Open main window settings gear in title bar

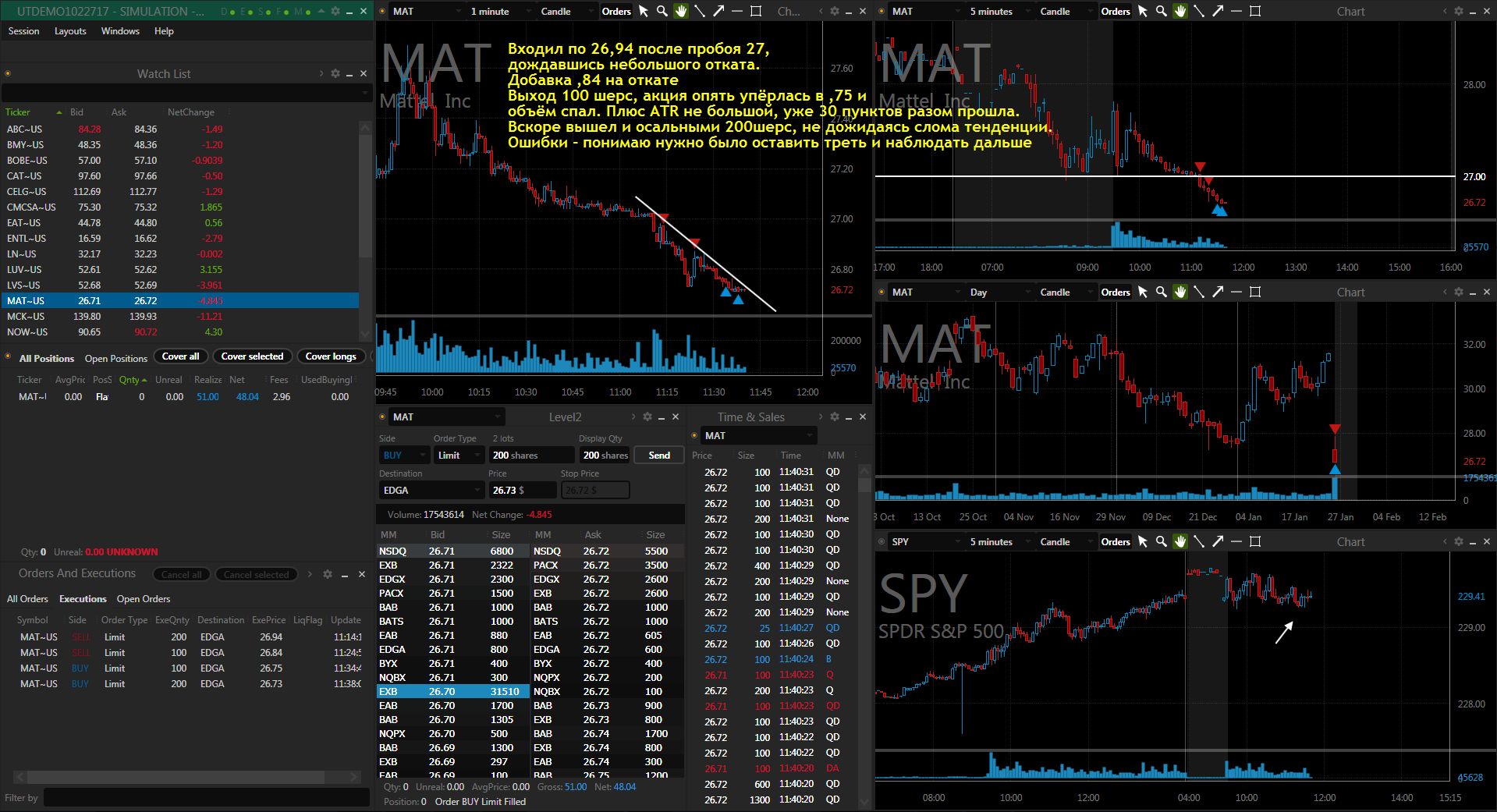pyautogui.click(x=335, y=11)
